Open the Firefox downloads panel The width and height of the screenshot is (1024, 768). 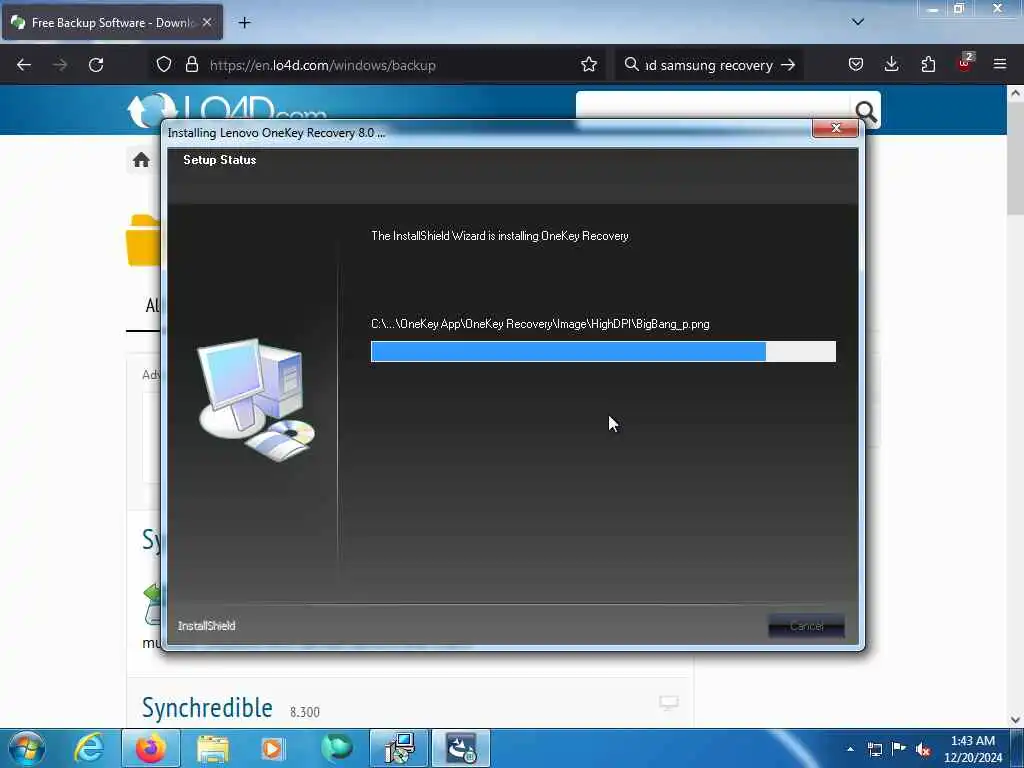tap(891, 64)
